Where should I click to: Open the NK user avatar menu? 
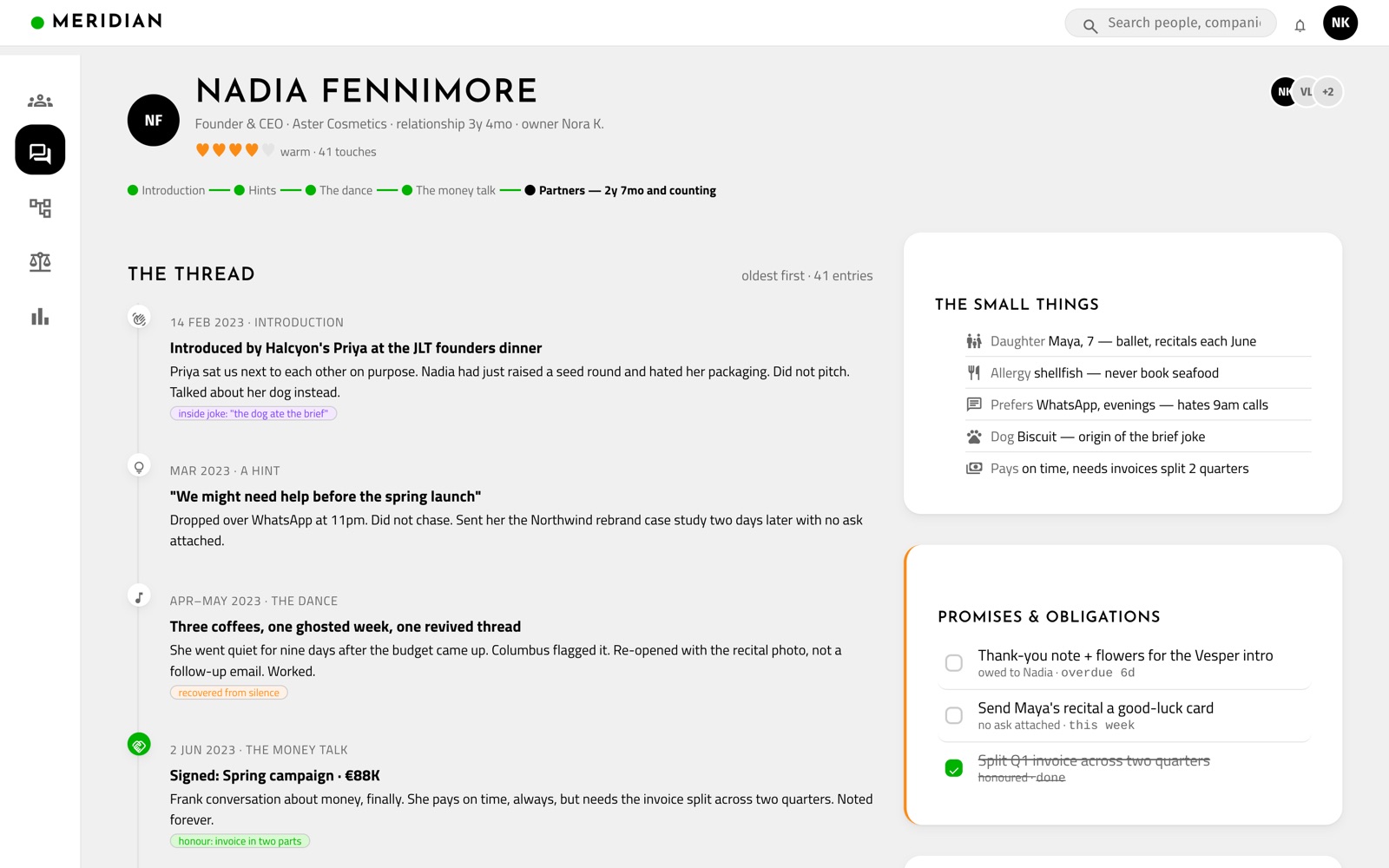pyautogui.click(x=1340, y=23)
